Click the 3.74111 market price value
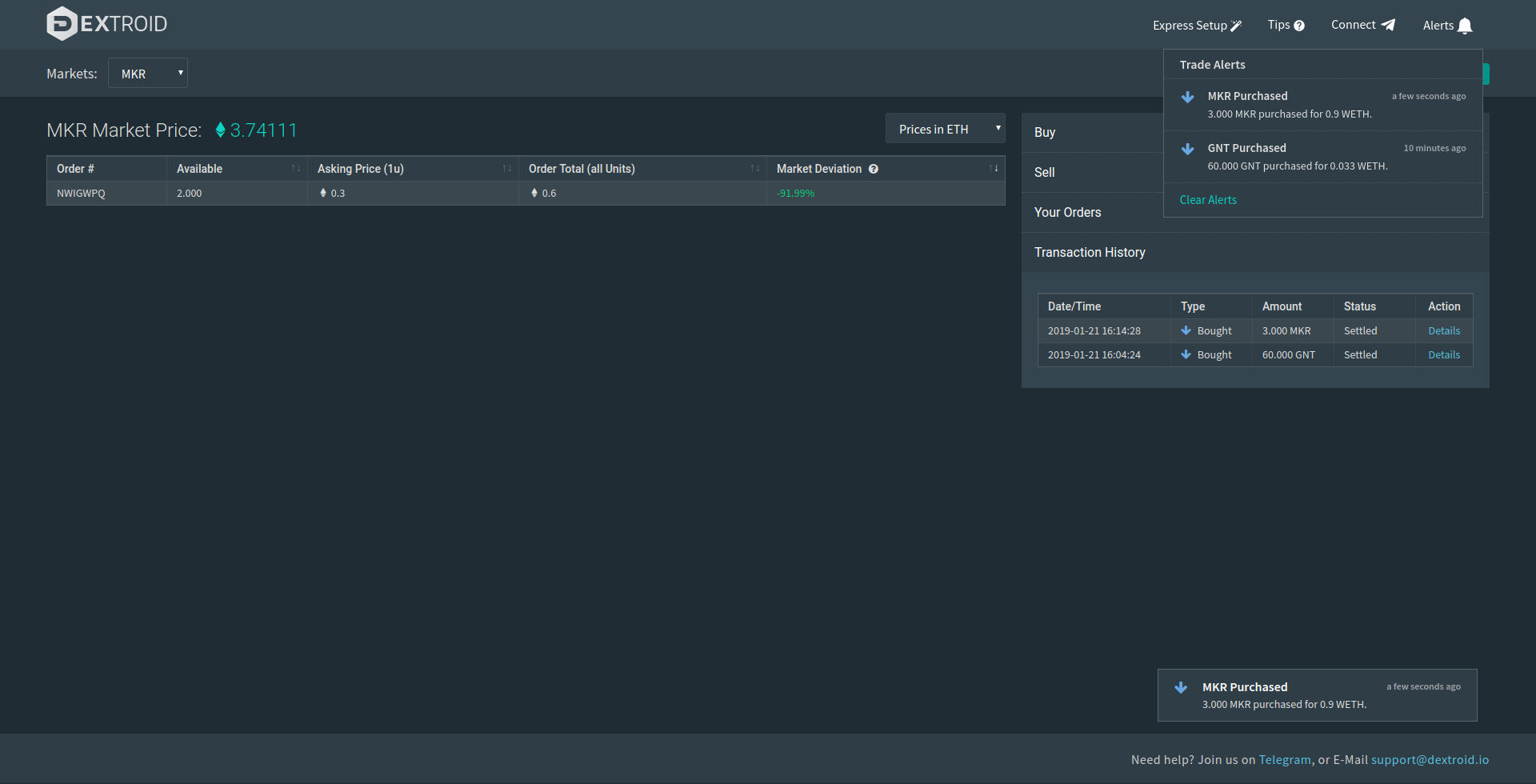Viewport: 1536px width, 784px height. coord(263,130)
